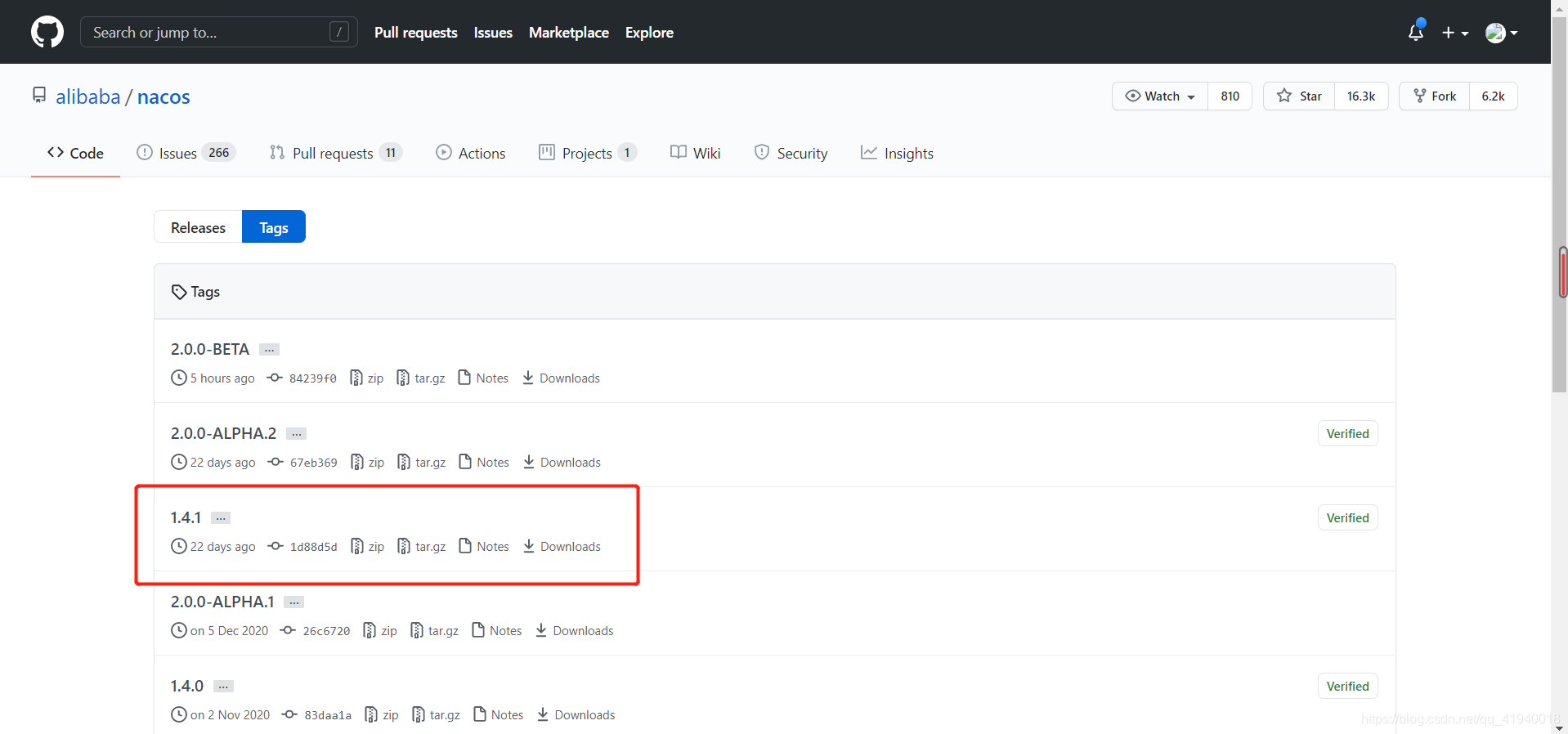
Task: Expand the Watch dropdown
Action: [x=1160, y=96]
